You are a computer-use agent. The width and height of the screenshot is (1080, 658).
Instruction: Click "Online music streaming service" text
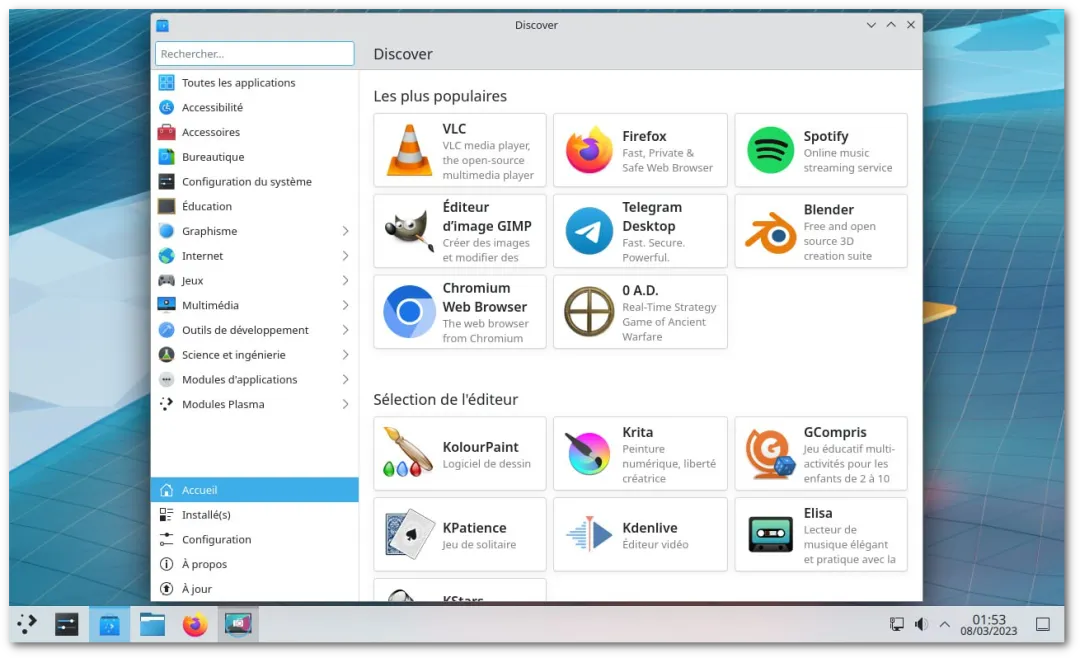(x=847, y=161)
